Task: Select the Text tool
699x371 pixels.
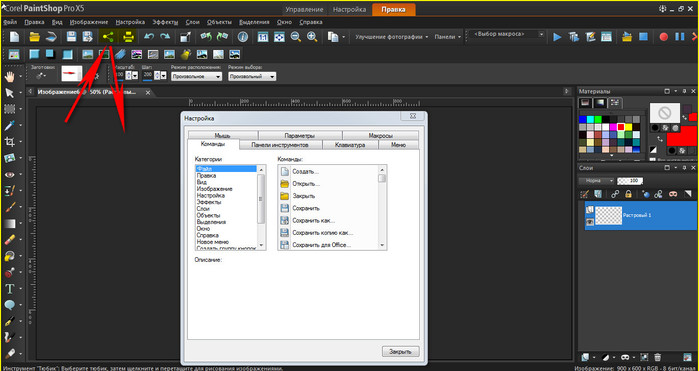Action: [x=10, y=289]
